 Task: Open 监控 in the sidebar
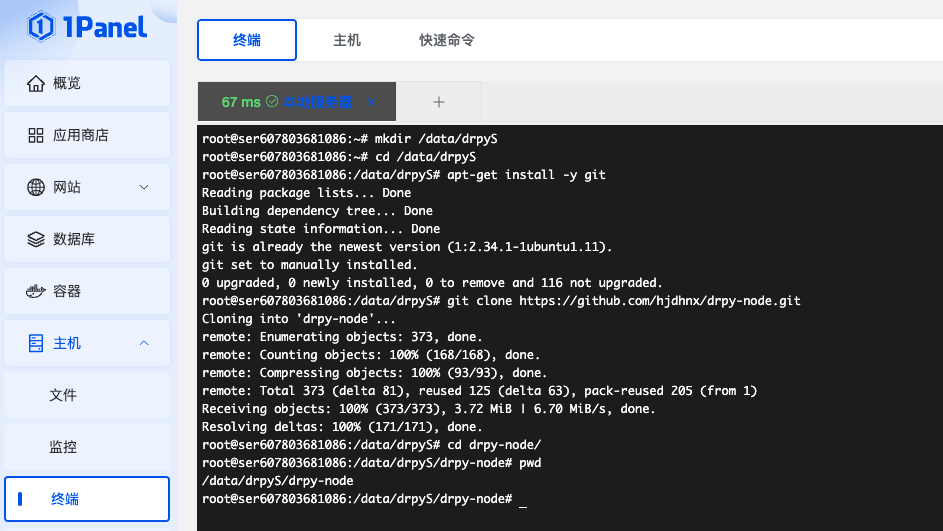pos(63,447)
